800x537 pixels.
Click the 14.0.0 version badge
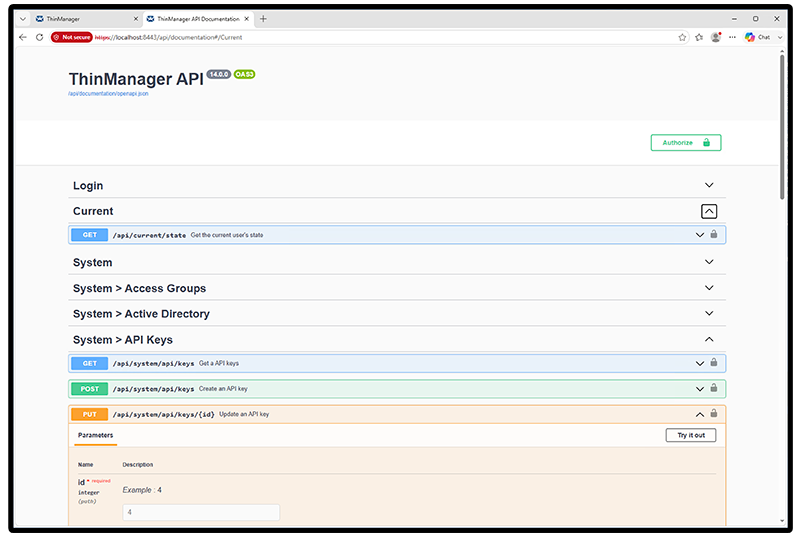(219, 74)
